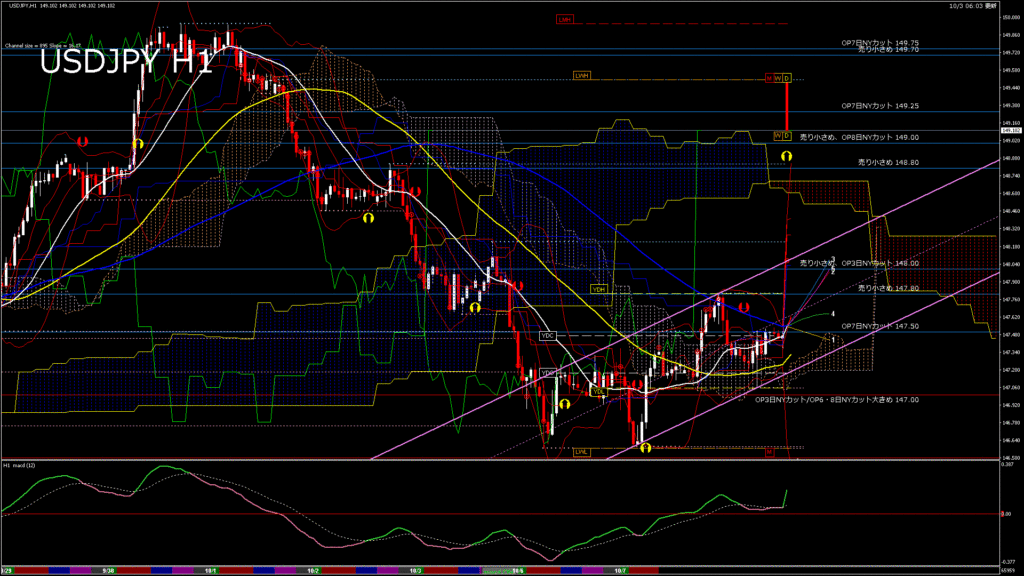The image size is (1024, 576).
Task: Click the 売り小さめ 148.80 annotation
Action: pyautogui.click(x=888, y=161)
